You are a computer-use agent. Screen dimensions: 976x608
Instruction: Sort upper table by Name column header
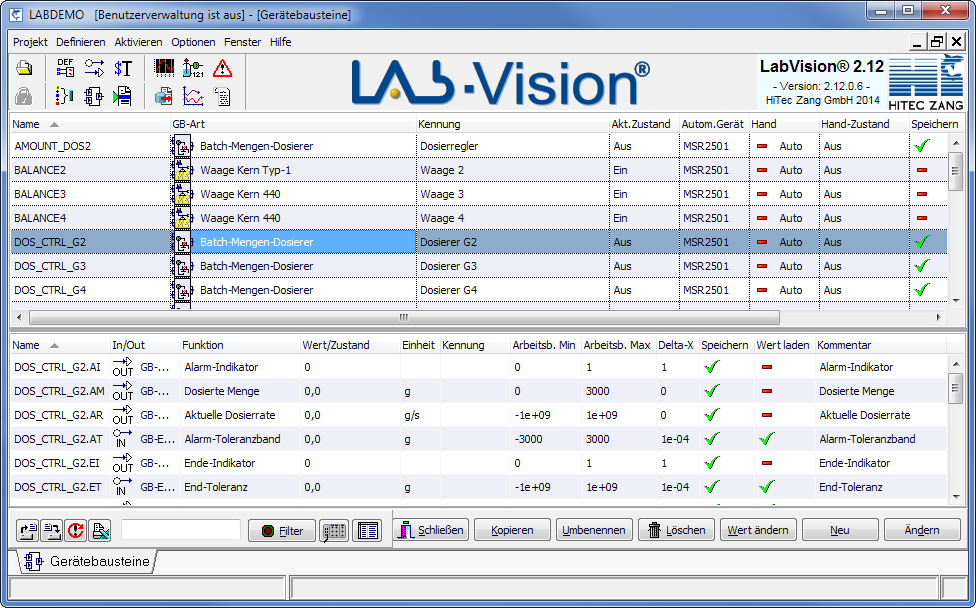pos(90,124)
